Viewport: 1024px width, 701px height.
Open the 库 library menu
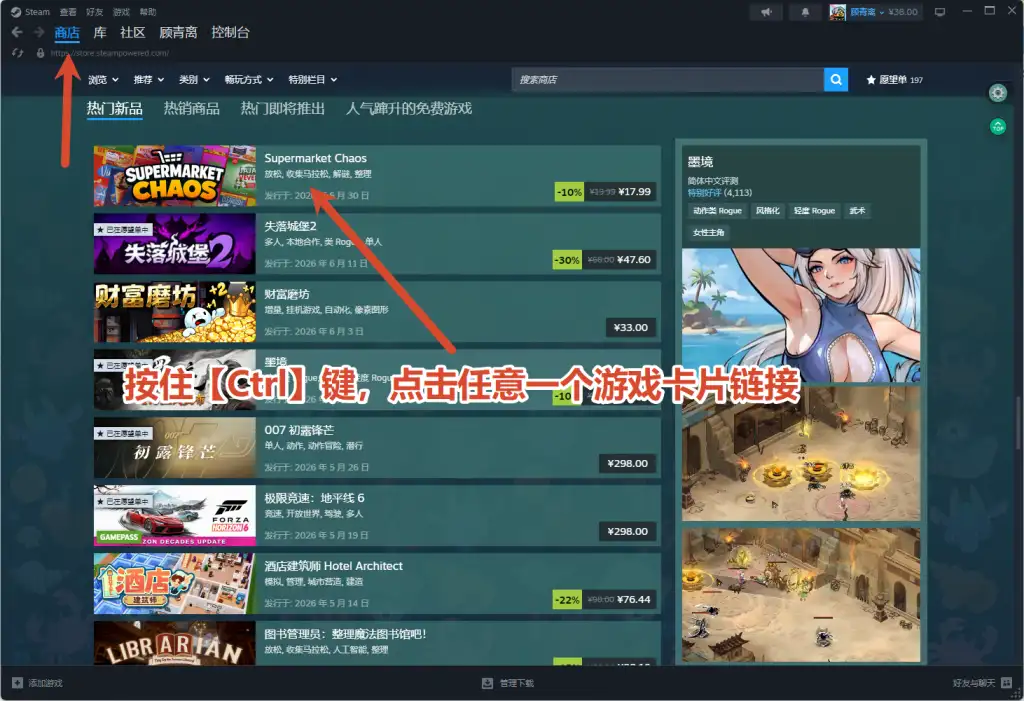point(100,32)
